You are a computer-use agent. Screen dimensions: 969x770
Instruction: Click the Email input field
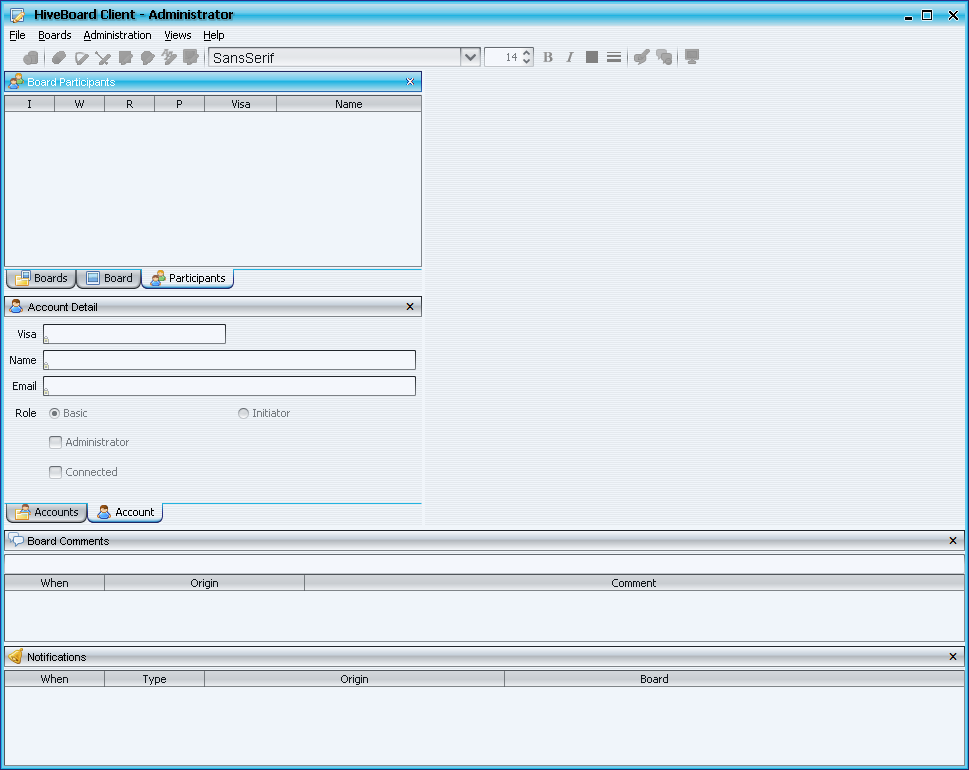[229, 387]
